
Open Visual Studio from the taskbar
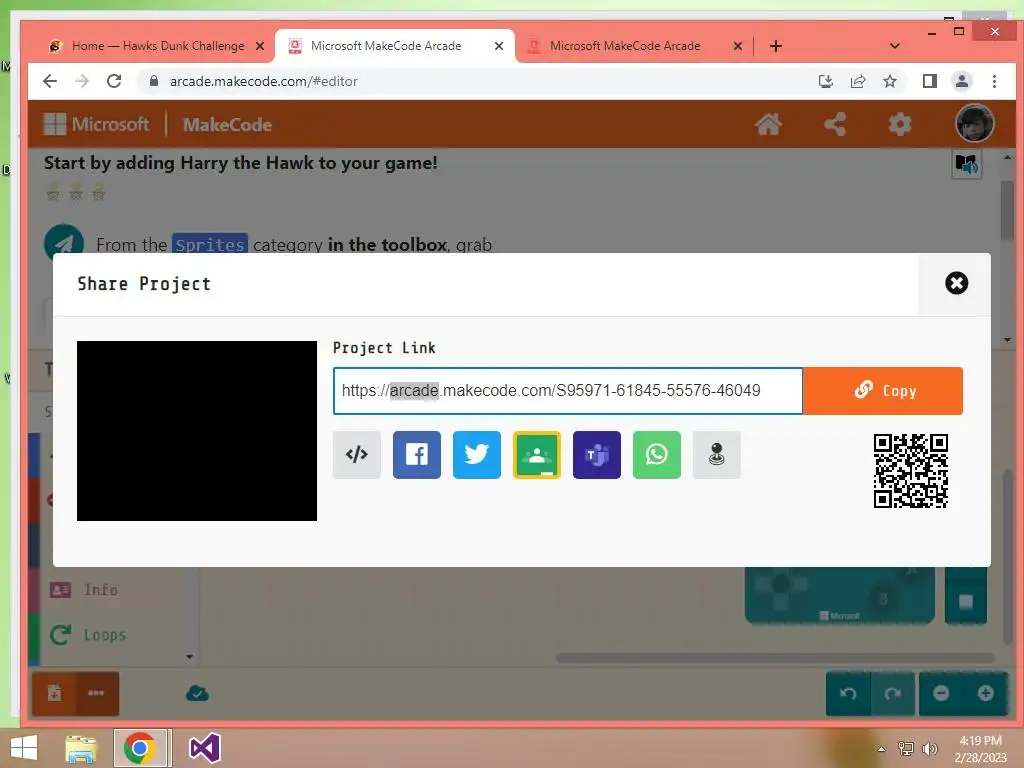(204, 748)
